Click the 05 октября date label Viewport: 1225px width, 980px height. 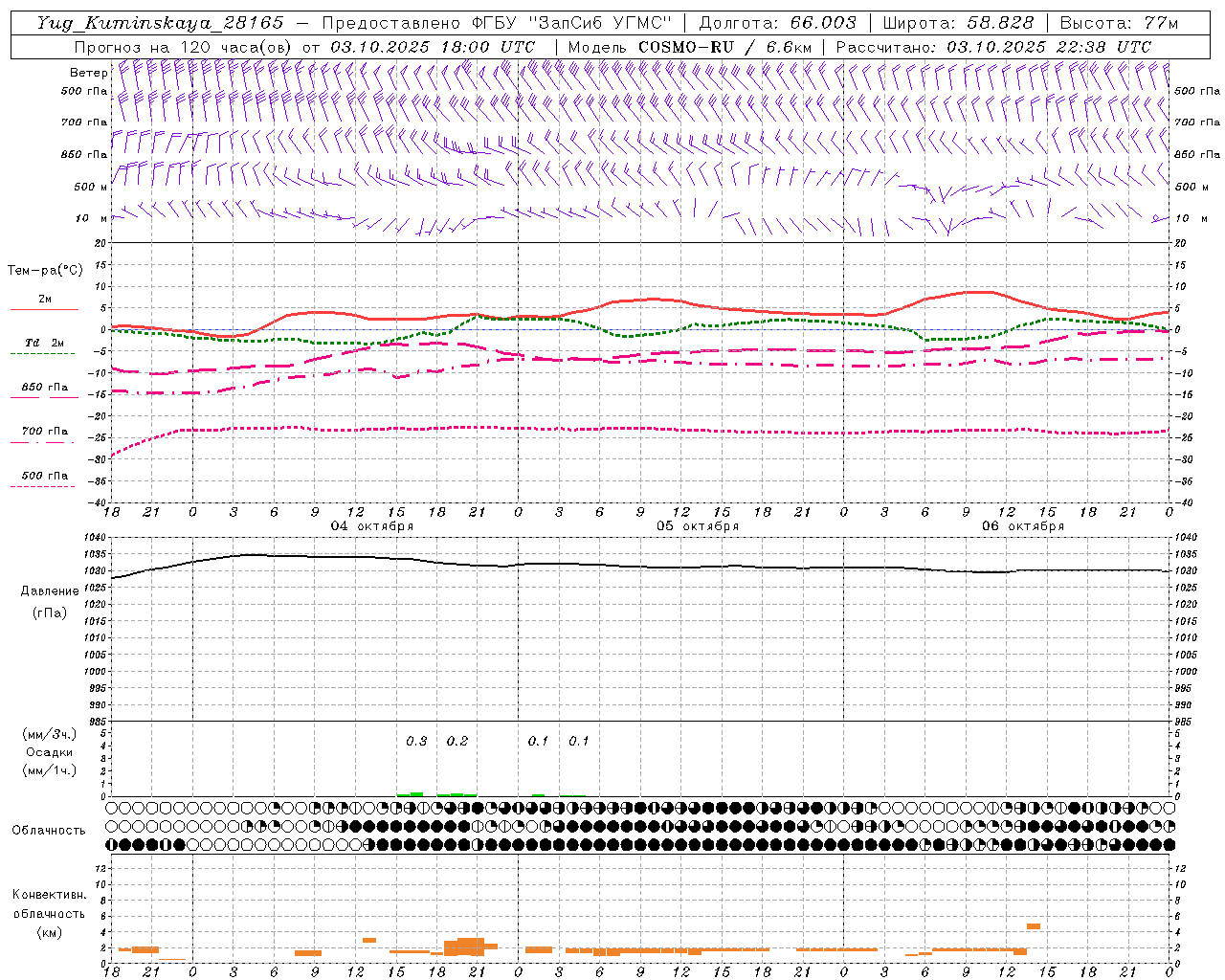pos(698,526)
